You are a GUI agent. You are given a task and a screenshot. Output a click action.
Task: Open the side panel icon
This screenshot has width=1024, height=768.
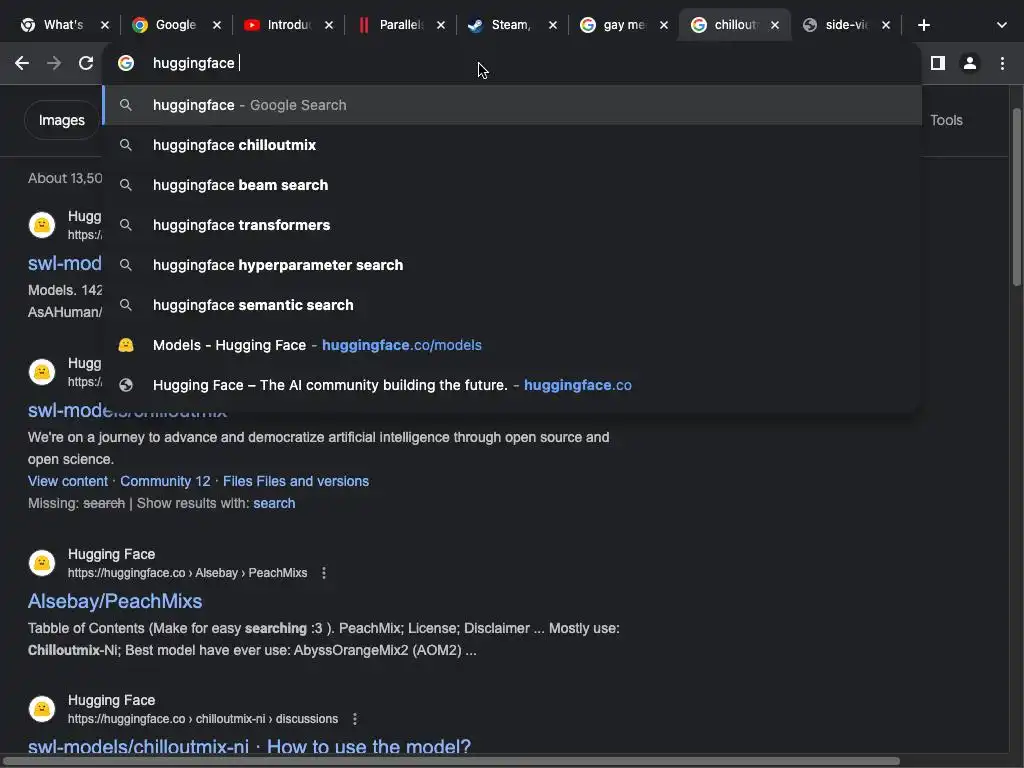coord(938,63)
